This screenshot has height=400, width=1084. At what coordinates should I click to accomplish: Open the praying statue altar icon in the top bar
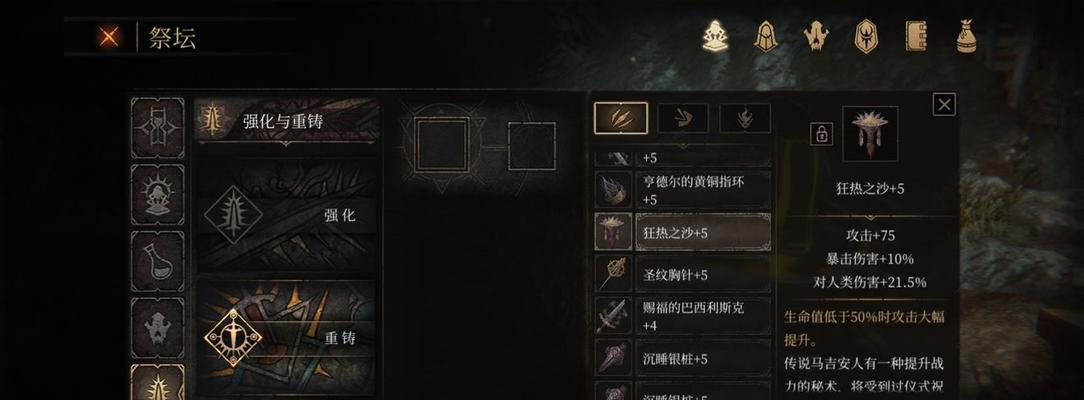[x=715, y=36]
